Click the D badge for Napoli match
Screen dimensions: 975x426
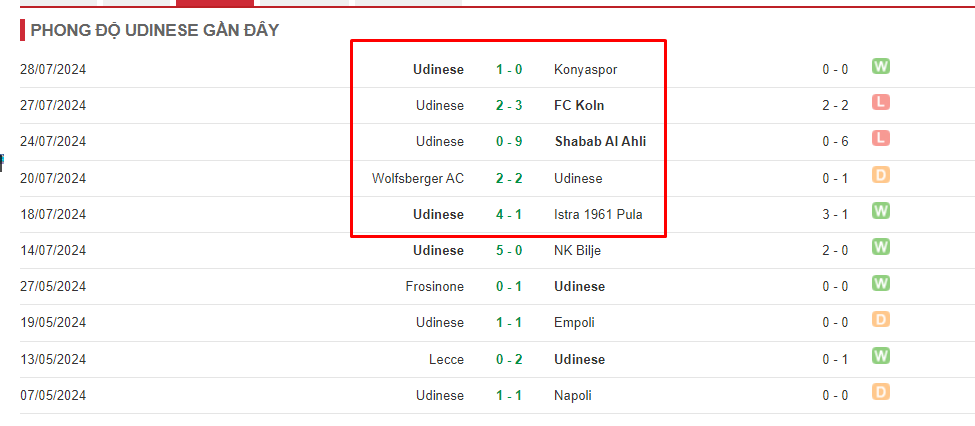point(880,392)
